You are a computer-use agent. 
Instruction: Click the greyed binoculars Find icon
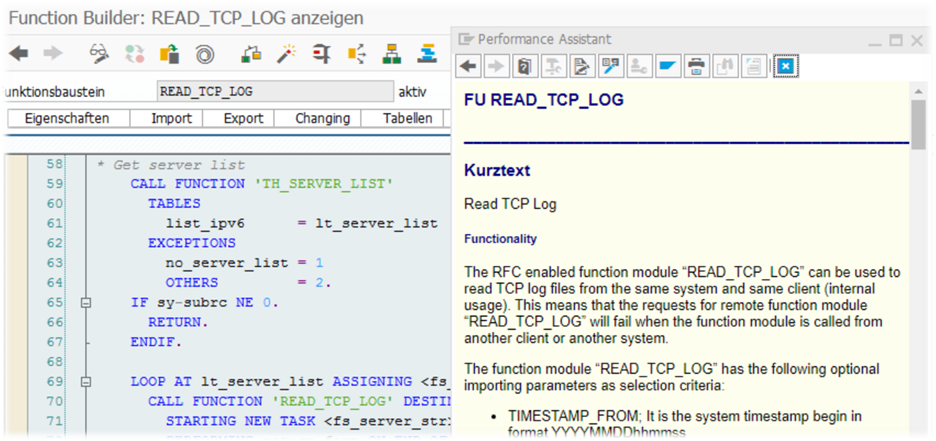[x=724, y=66]
